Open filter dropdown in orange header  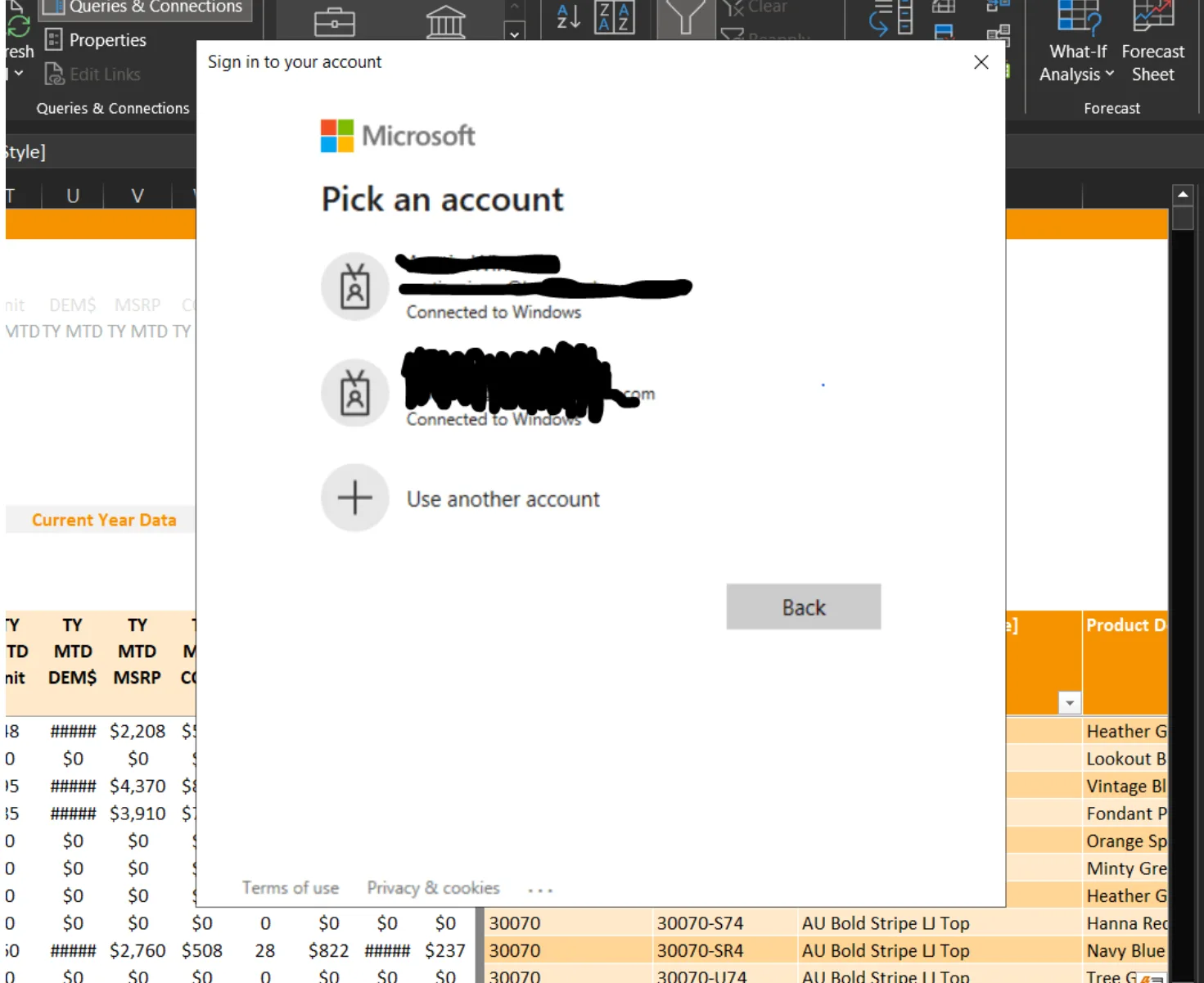point(1070,703)
